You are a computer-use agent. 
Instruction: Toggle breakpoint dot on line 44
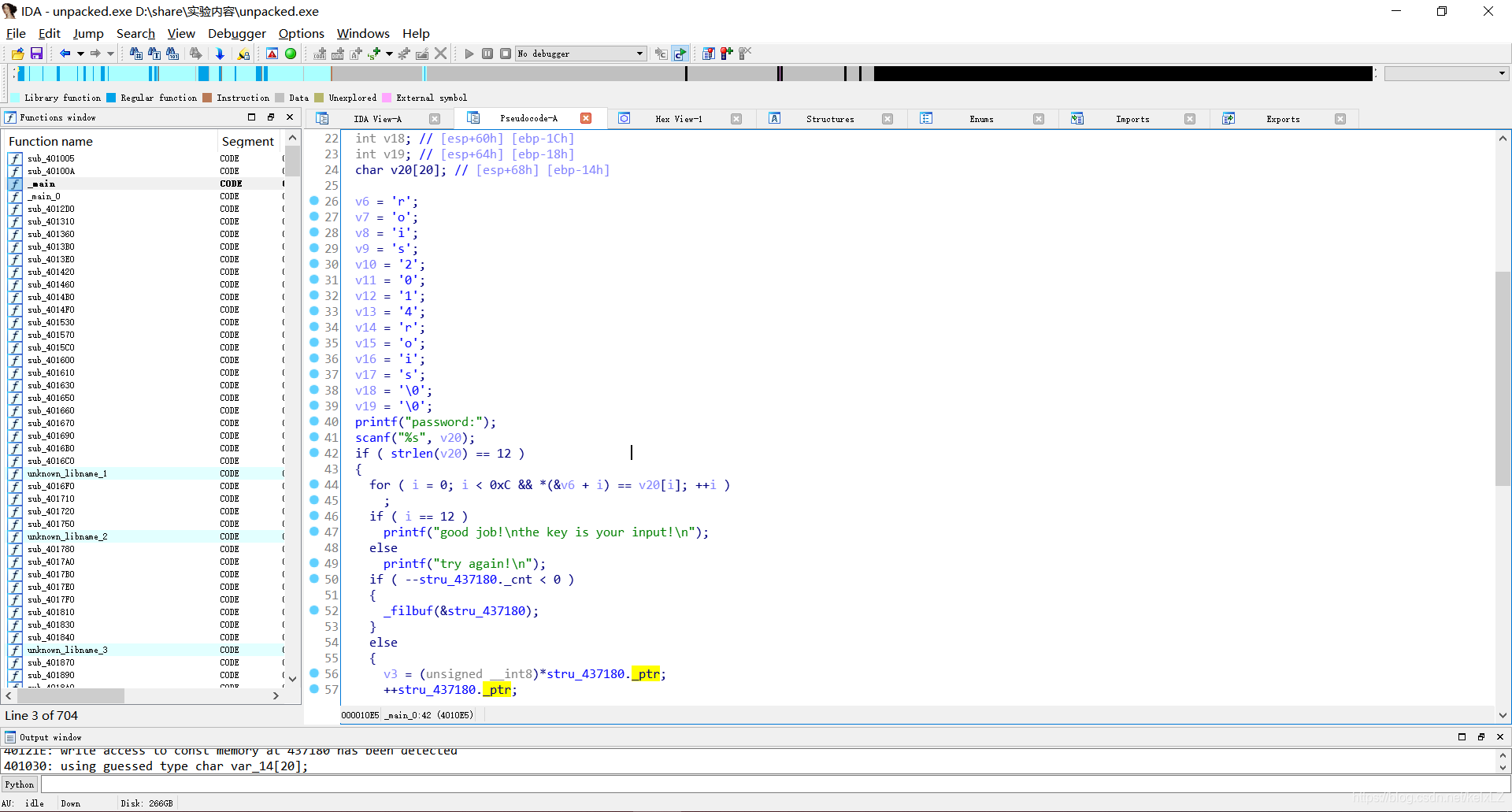[314, 484]
